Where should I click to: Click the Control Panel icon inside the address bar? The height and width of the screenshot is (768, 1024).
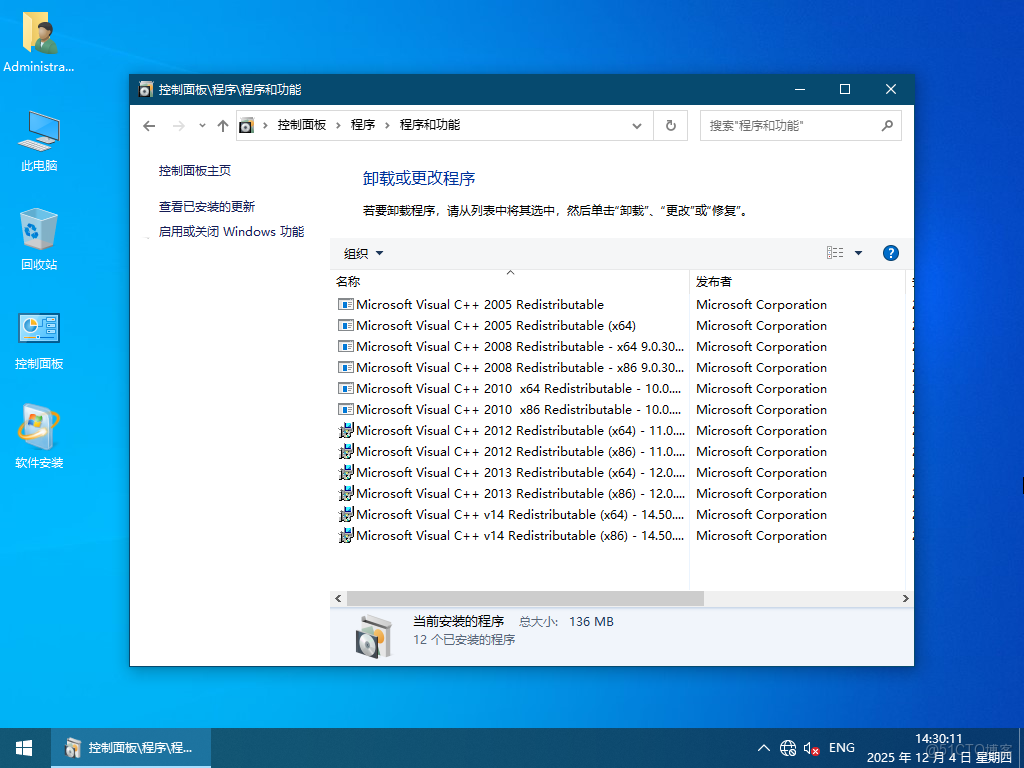coord(246,125)
